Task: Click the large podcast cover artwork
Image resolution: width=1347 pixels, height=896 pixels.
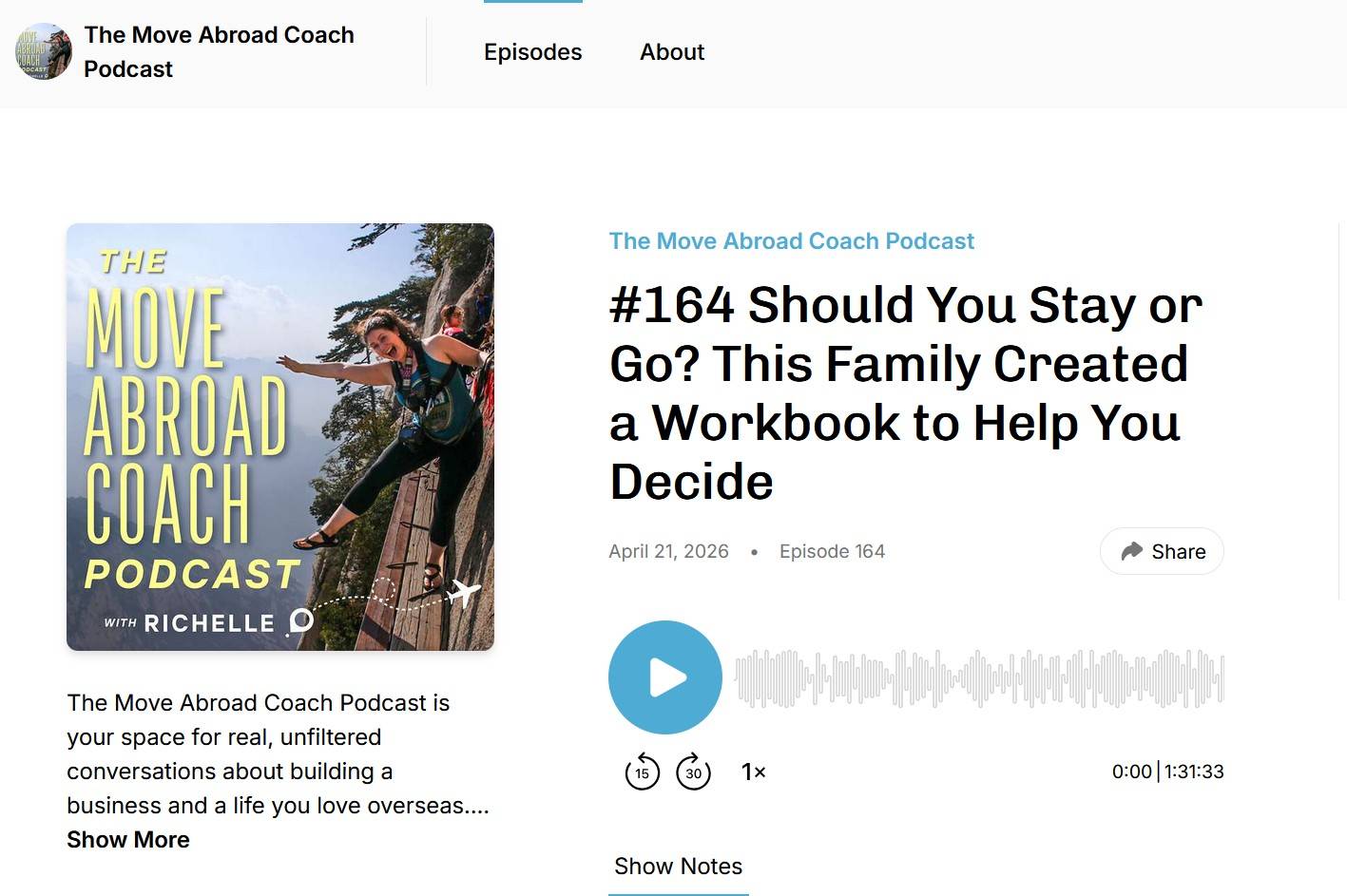Action: [x=280, y=437]
